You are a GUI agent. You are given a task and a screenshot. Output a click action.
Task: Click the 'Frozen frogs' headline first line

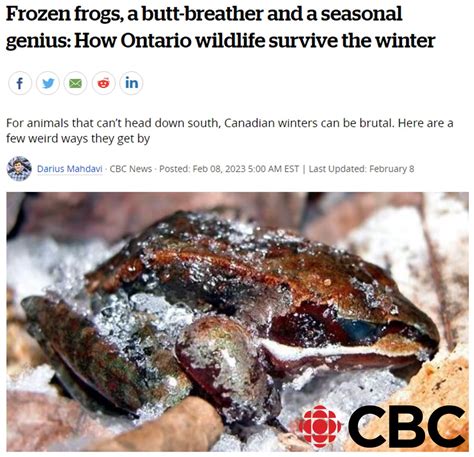pyautogui.click(x=204, y=15)
